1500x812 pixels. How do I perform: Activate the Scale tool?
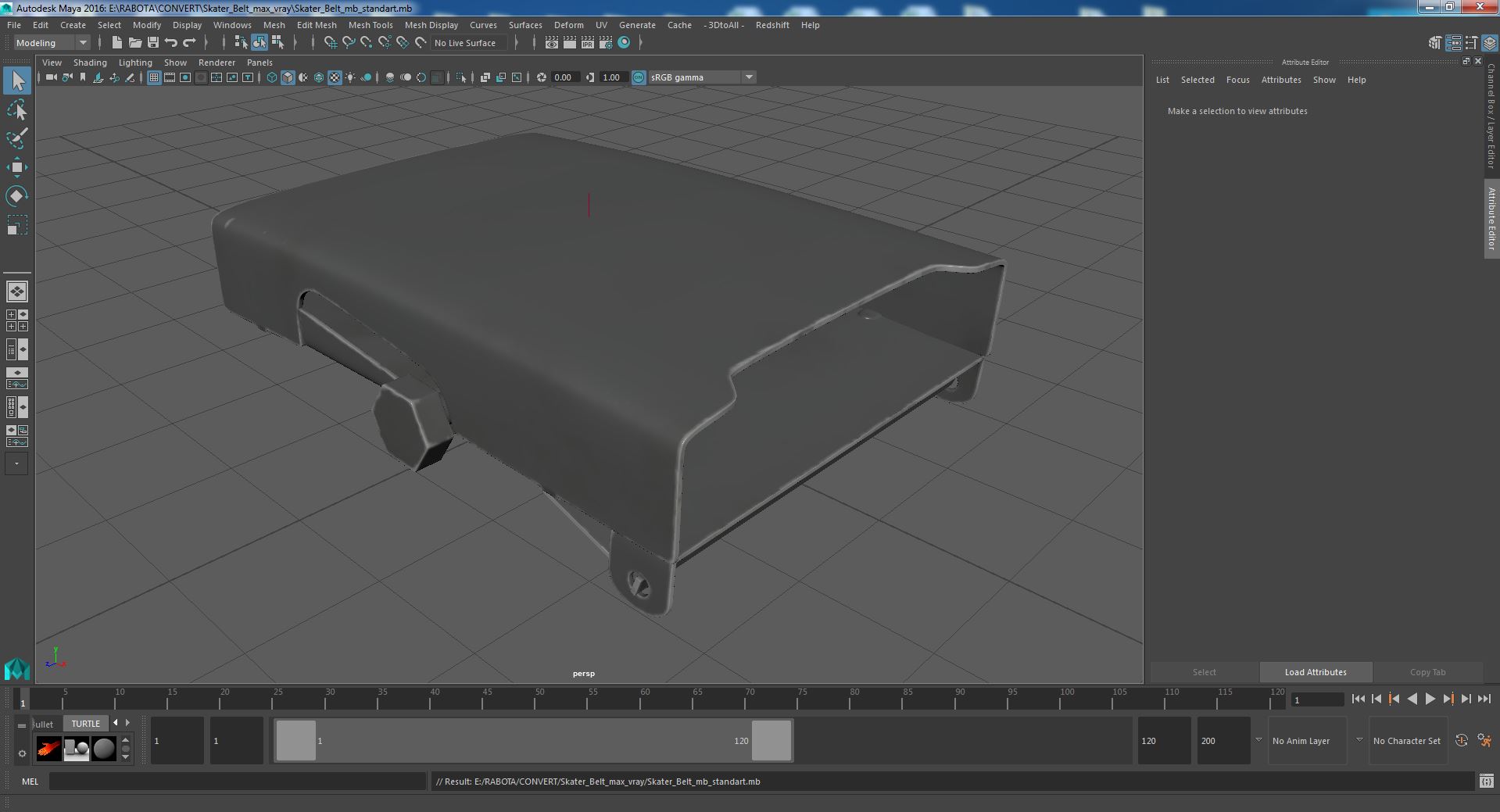click(x=16, y=225)
